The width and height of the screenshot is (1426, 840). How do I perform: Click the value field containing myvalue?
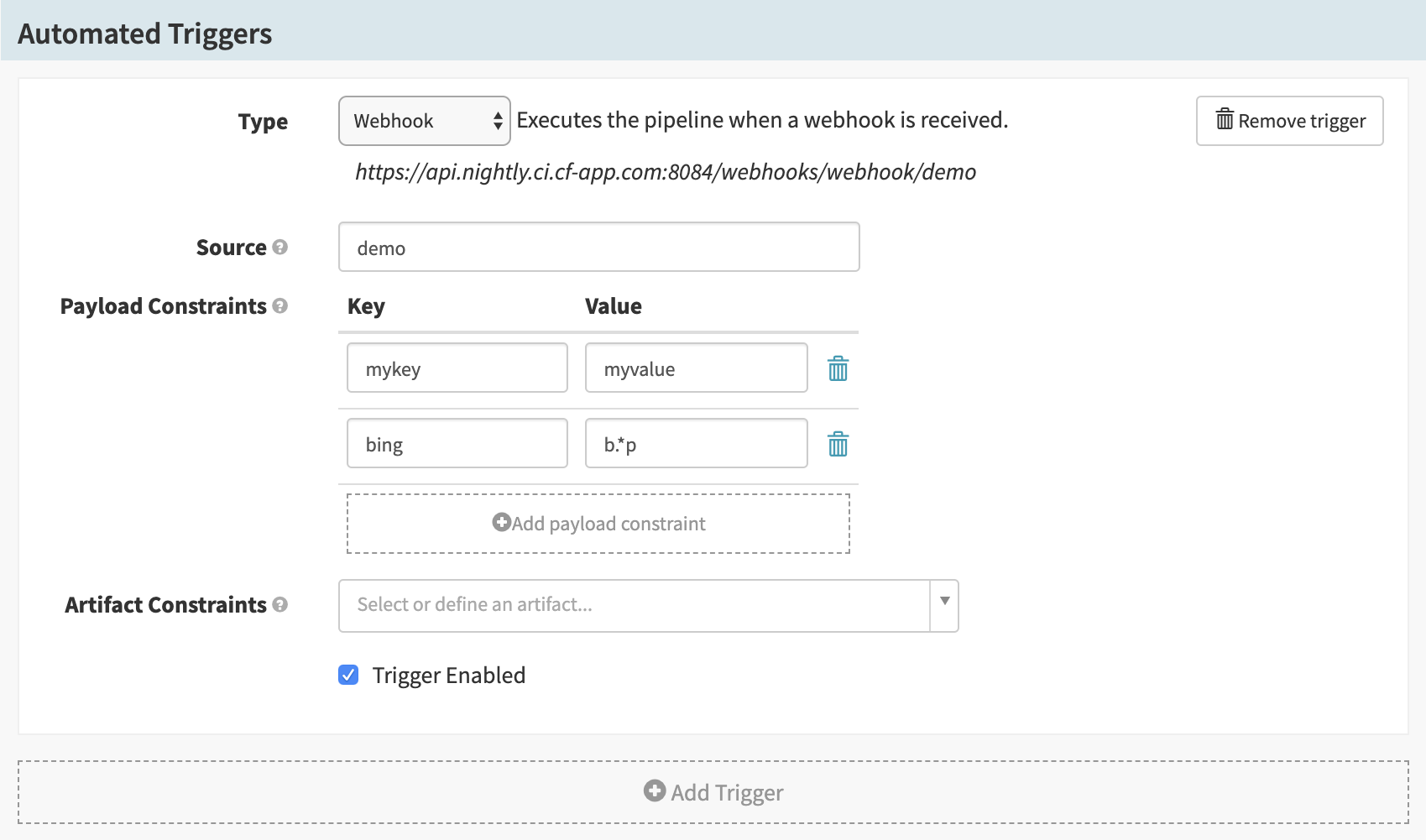coord(696,368)
